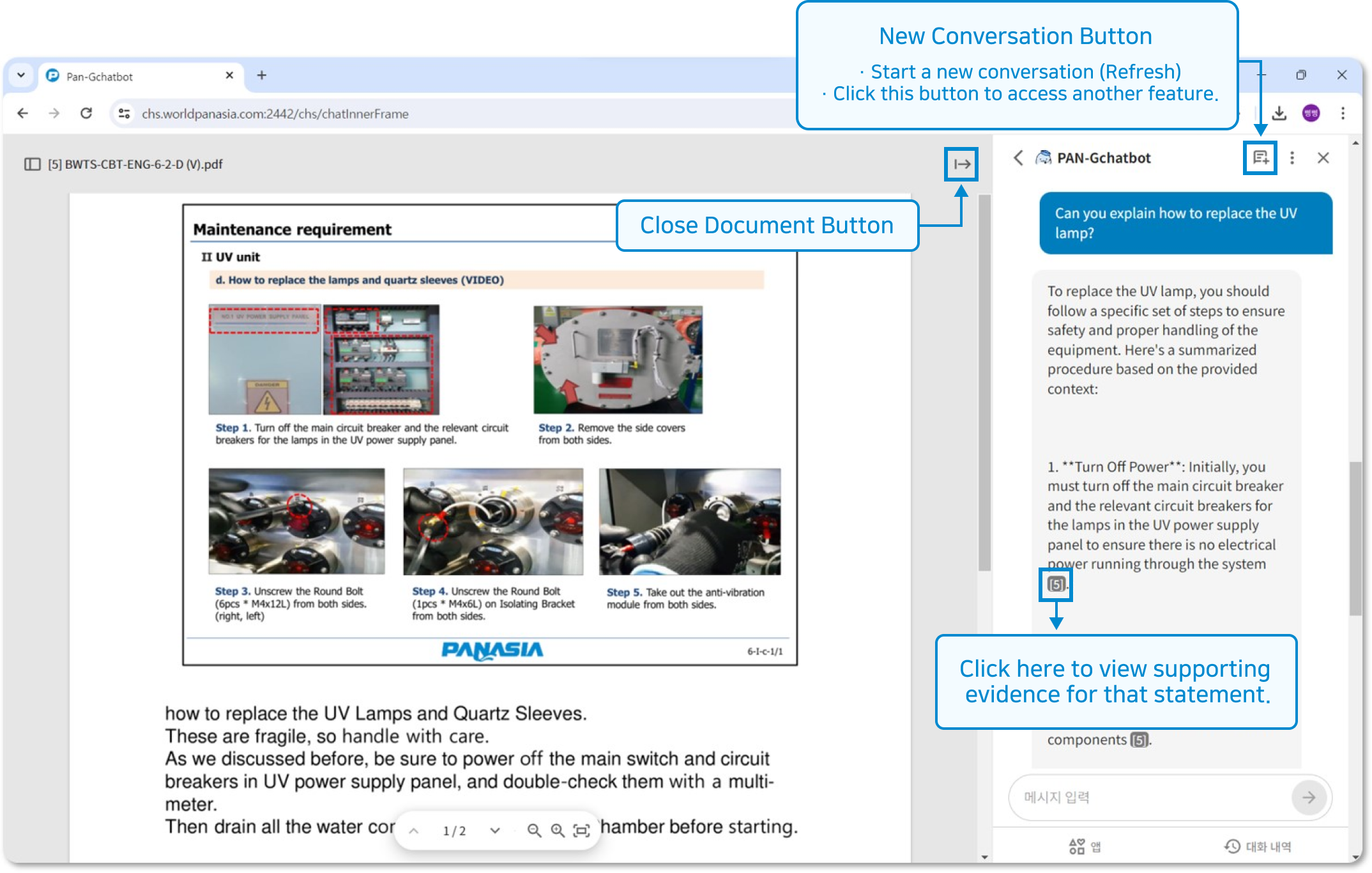The height and width of the screenshot is (873, 1372).
Task: Navigate forward in the browser
Action: click(54, 114)
